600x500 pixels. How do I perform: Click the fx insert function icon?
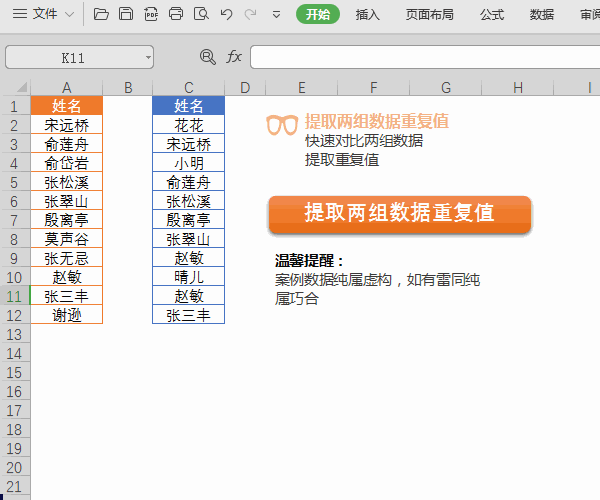pyautogui.click(x=233, y=57)
